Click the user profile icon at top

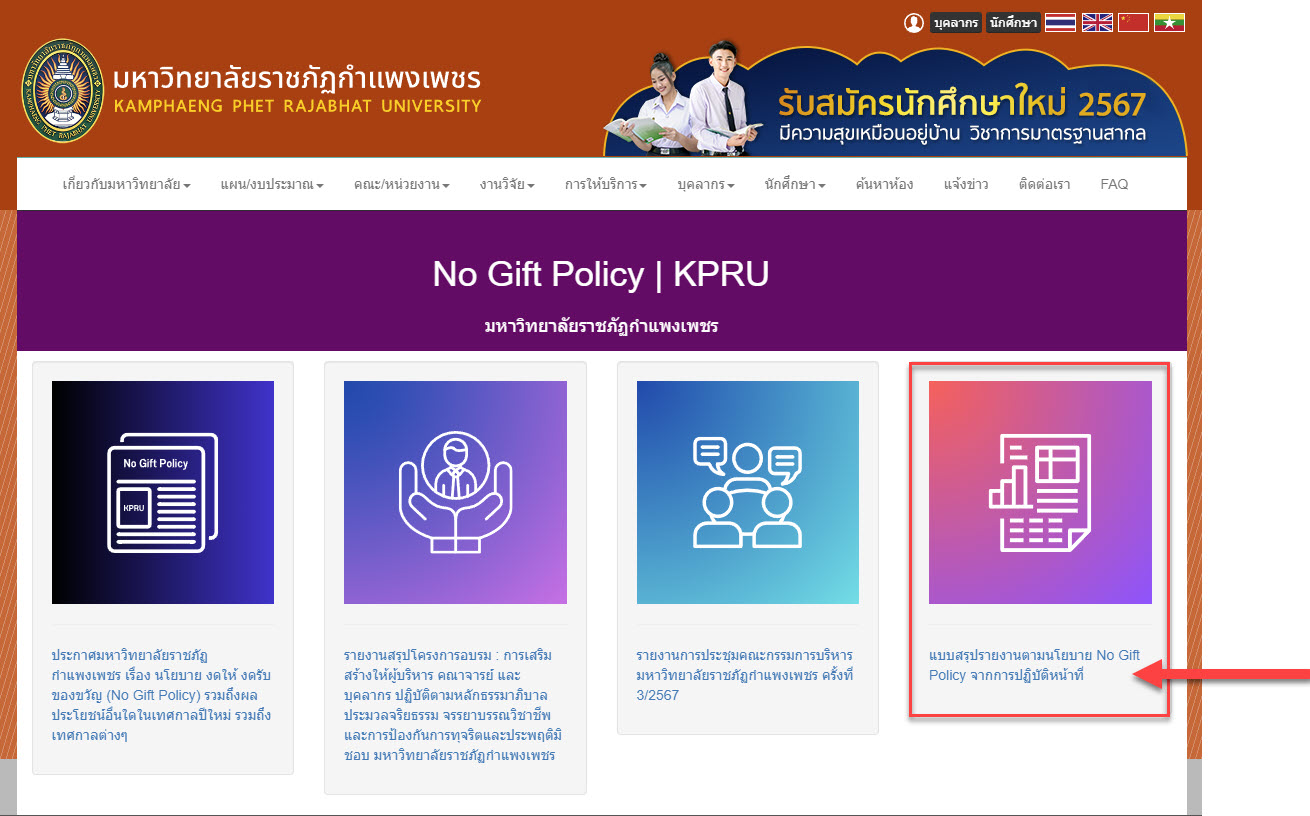point(914,23)
